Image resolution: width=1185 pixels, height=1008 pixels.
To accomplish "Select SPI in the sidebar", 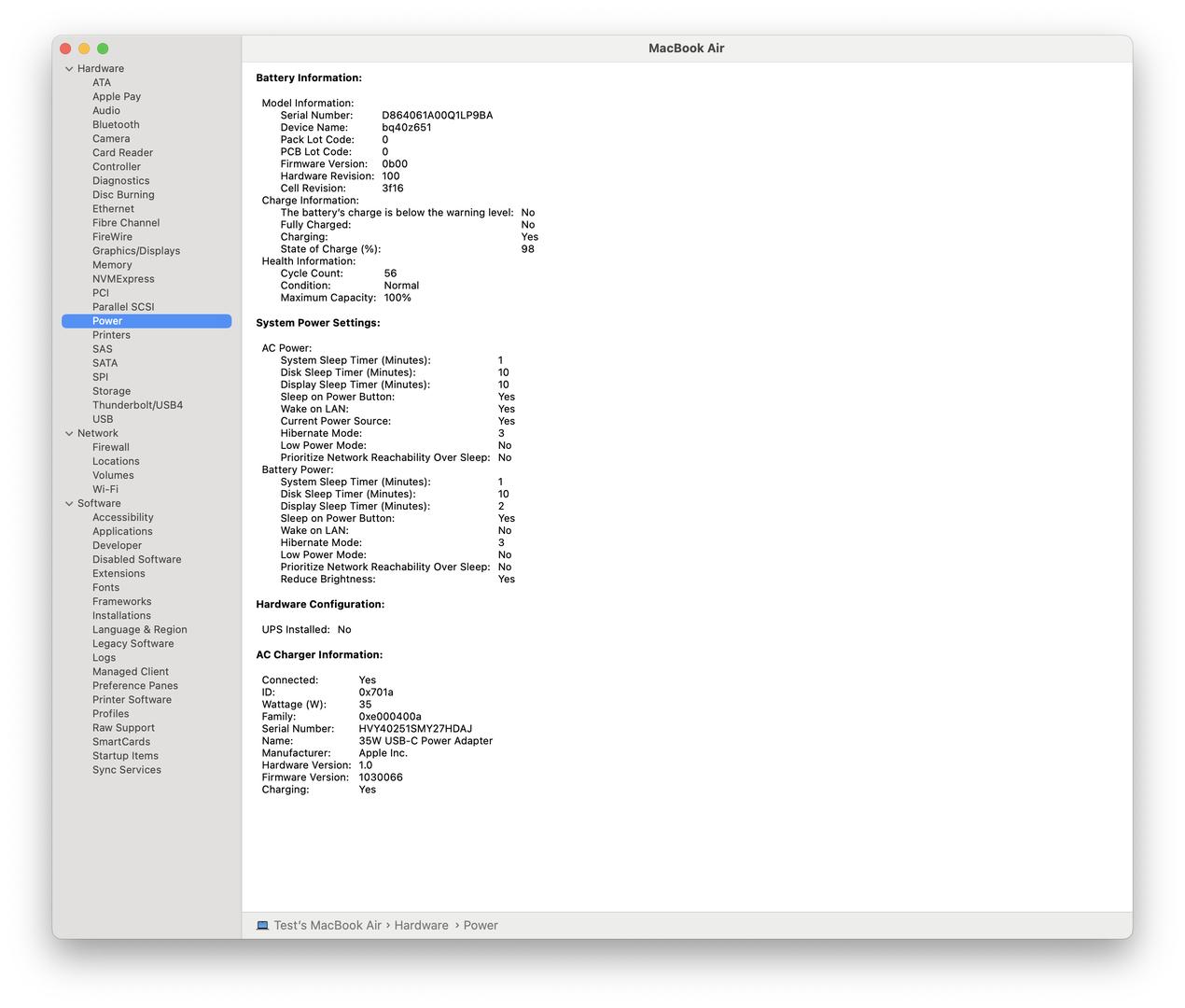I will [100, 377].
